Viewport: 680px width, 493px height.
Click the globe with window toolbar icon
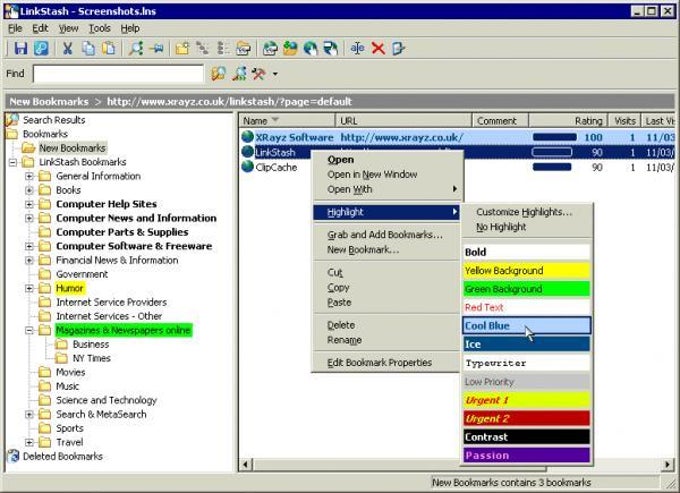[330, 48]
